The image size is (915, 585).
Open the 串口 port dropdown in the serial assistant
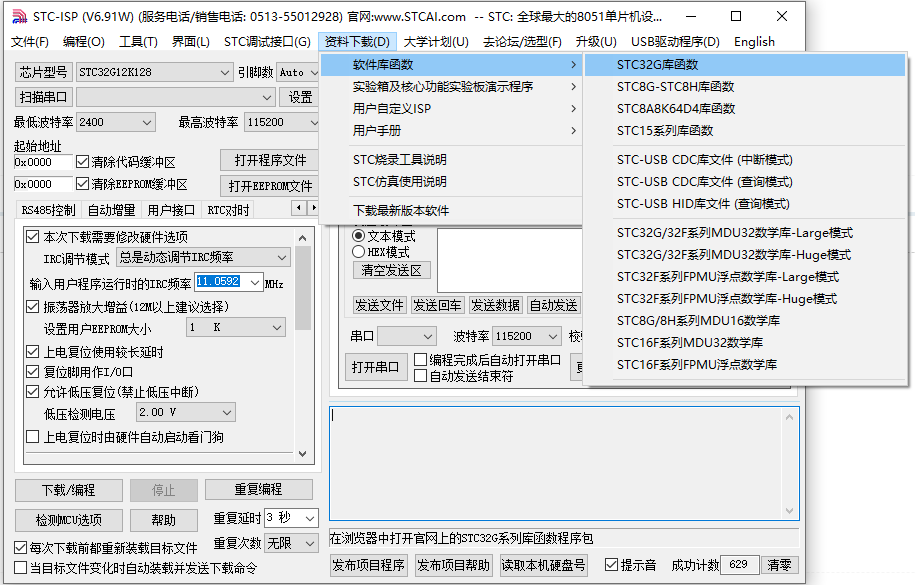point(407,336)
